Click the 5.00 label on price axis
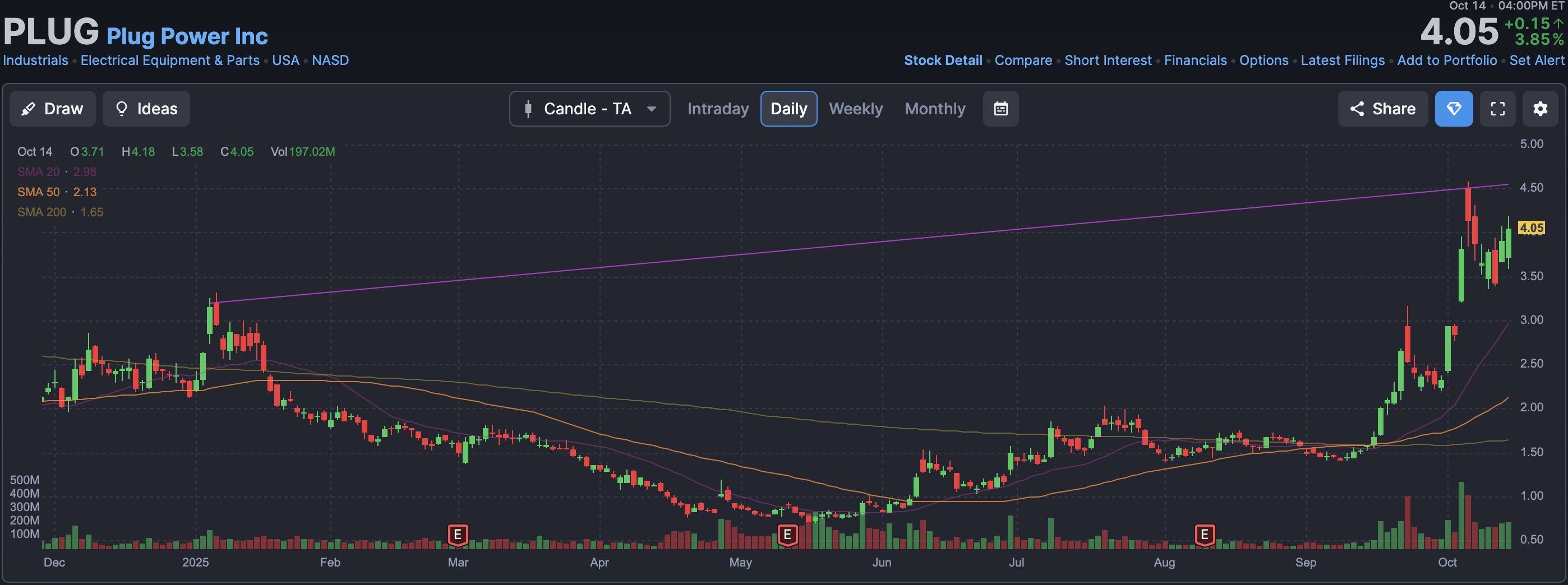This screenshot has width=1568, height=585. 1532,144
